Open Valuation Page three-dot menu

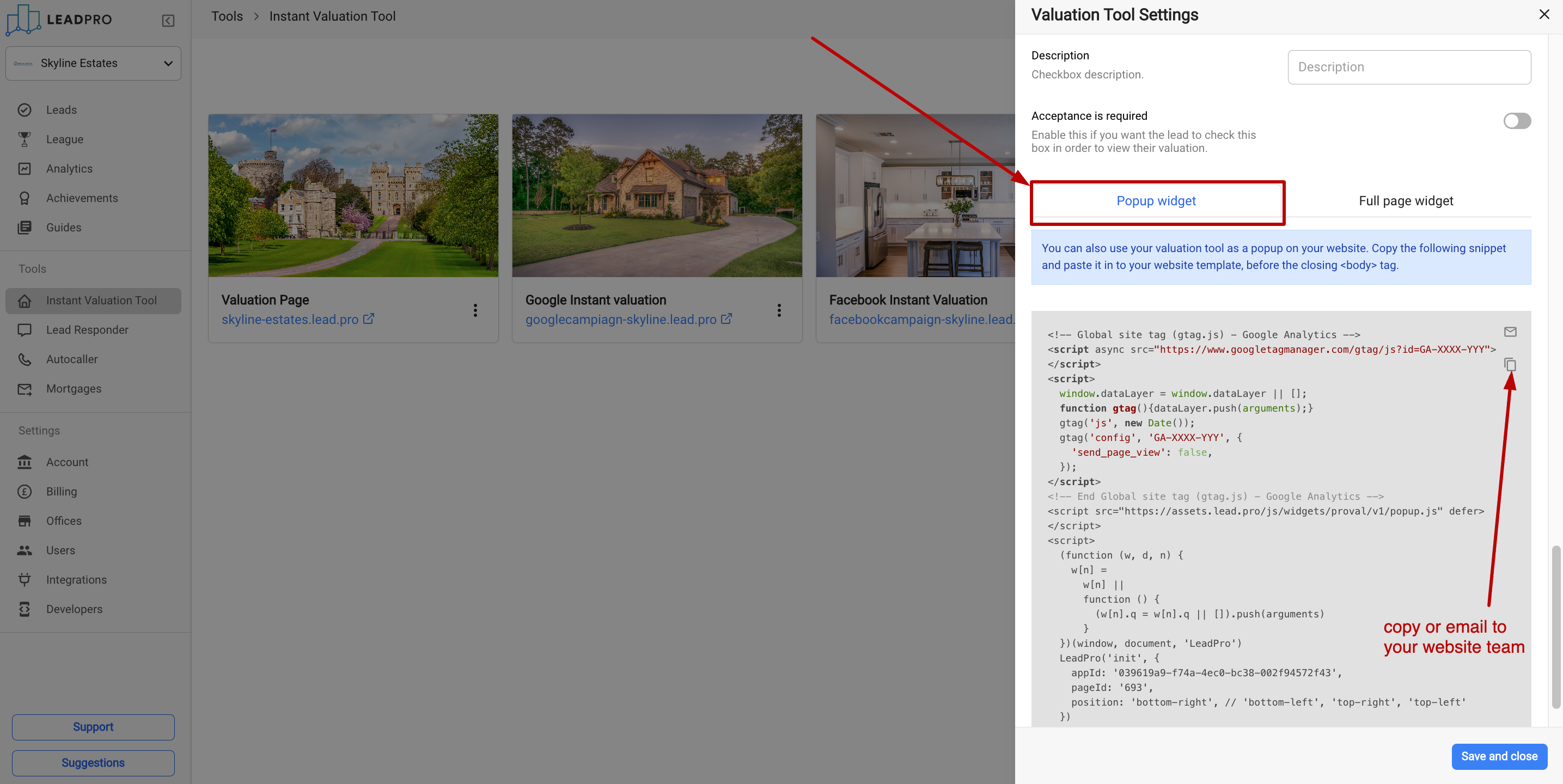[x=475, y=310]
